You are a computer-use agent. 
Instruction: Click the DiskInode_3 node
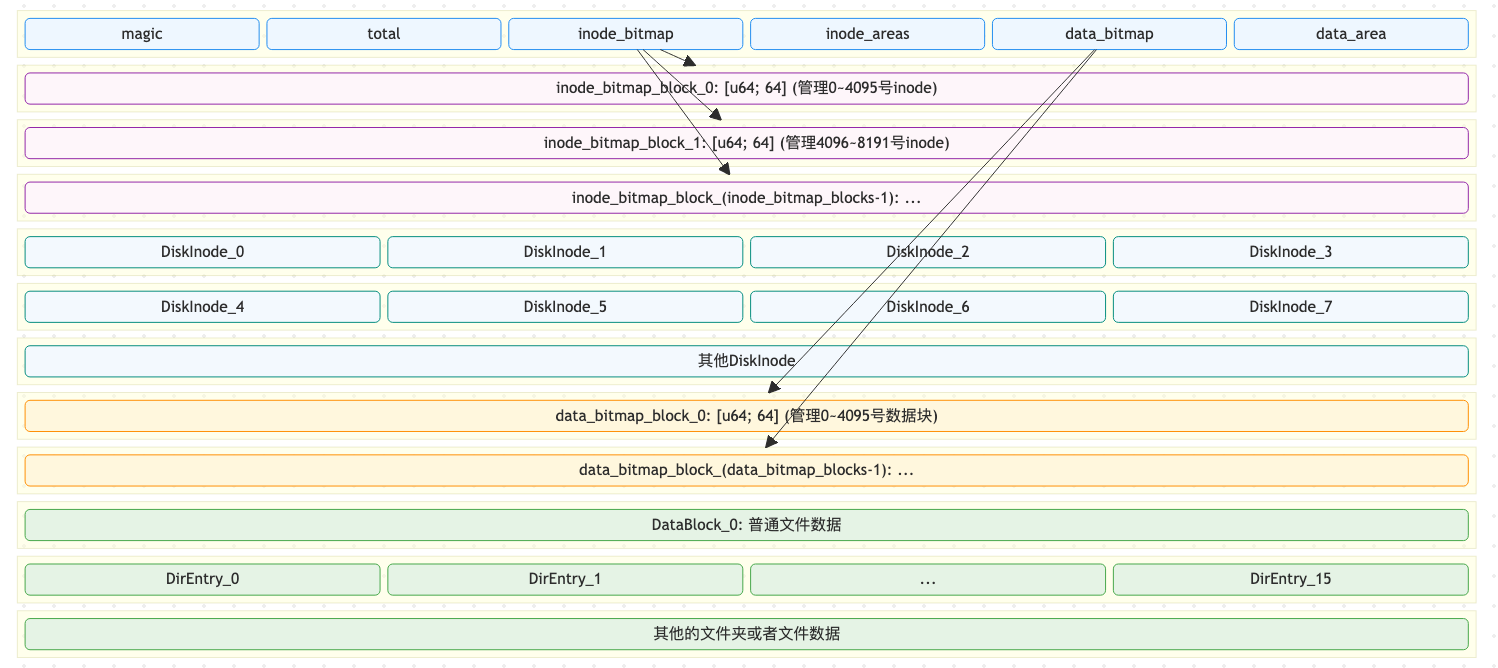(x=1290, y=252)
